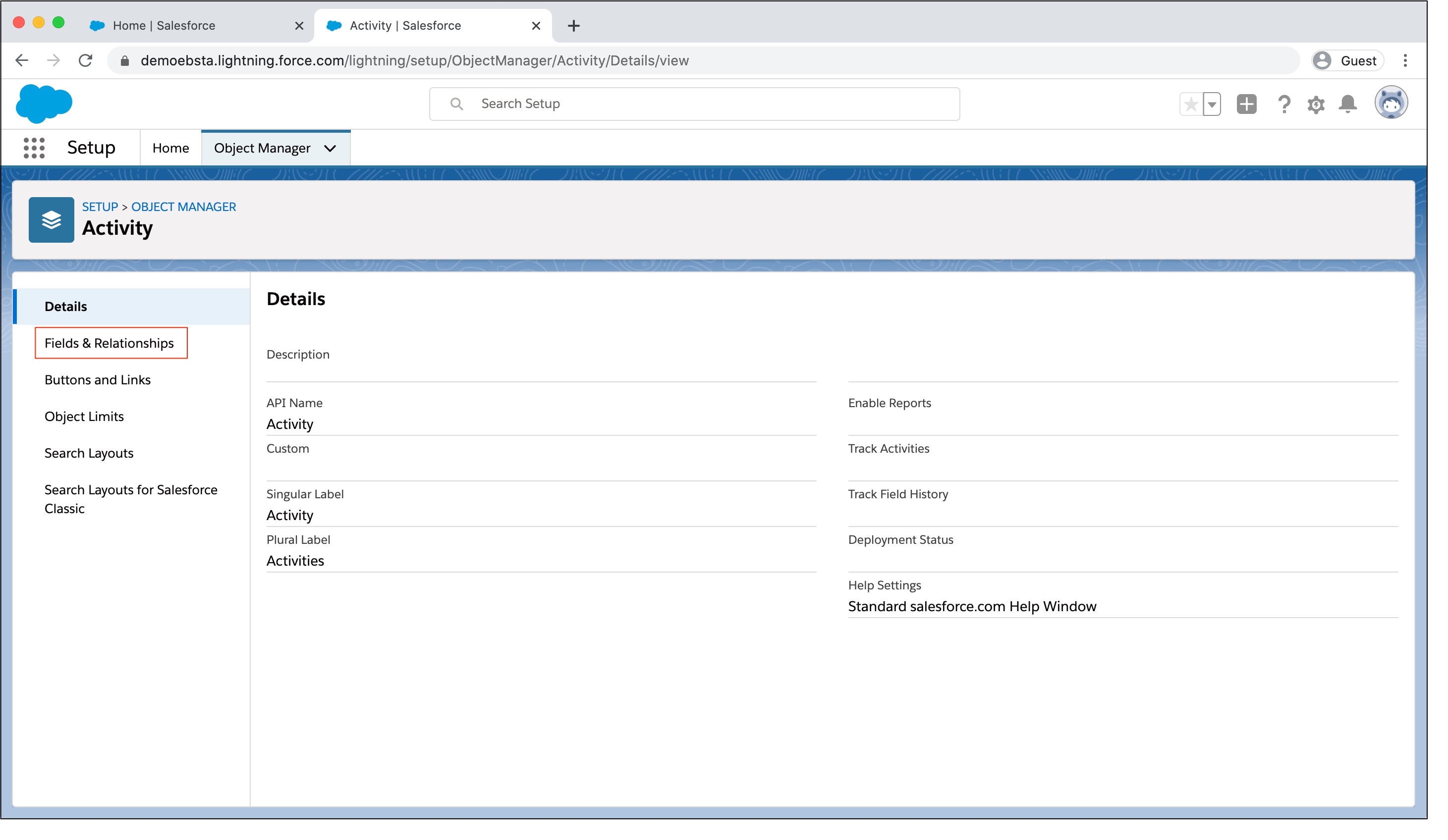Click the OBJECT MANAGER breadcrumb link
Viewport: 1448px width, 840px height.
[184, 207]
